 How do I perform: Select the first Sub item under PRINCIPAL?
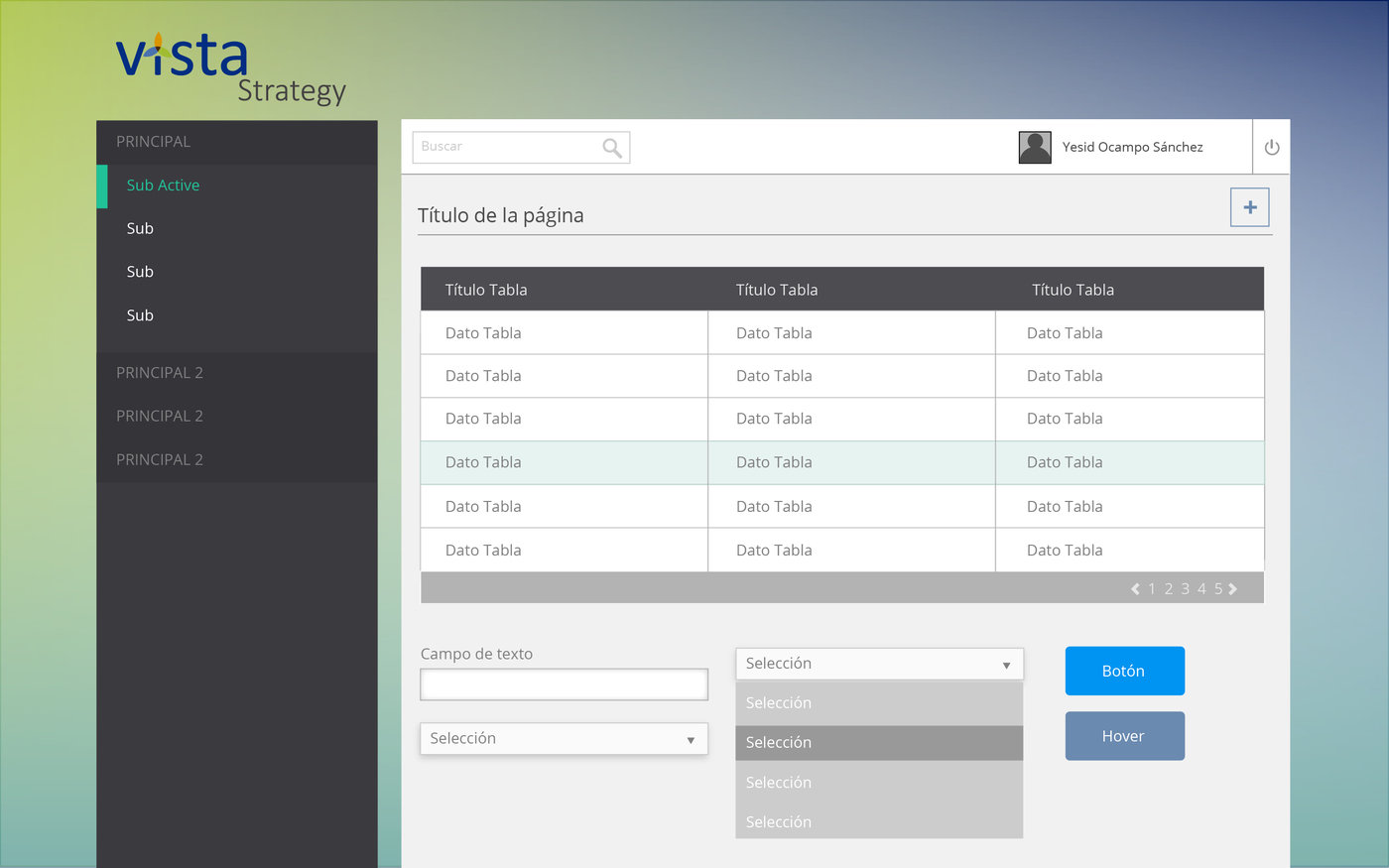click(x=140, y=228)
